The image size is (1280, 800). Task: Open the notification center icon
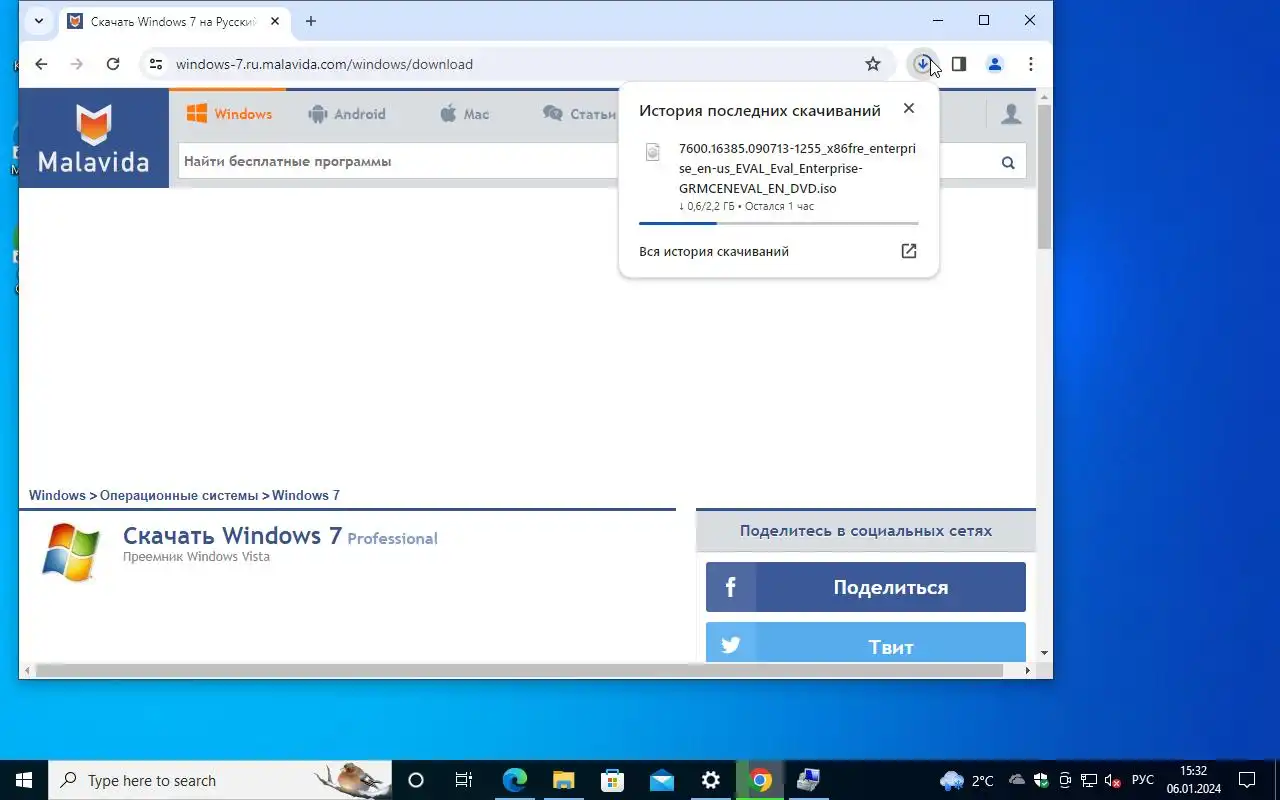click(1248, 780)
